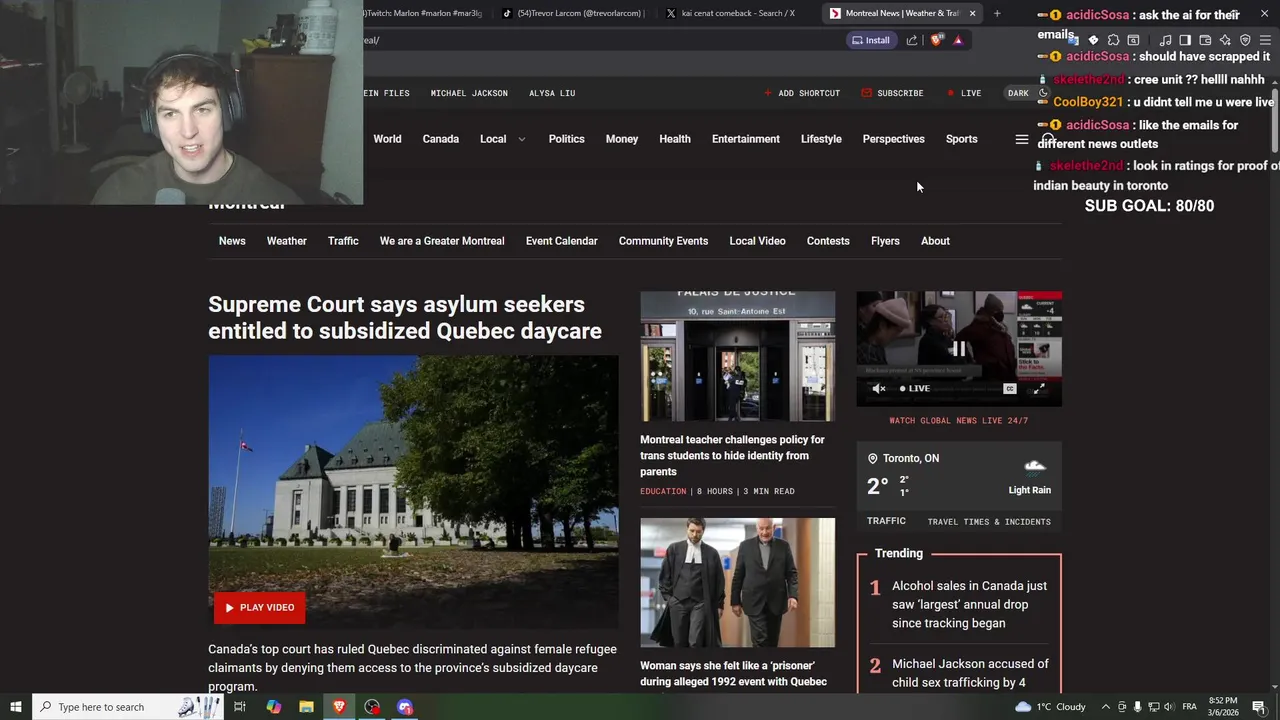
Task: Open the Lifestyle section
Action: pos(821,139)
